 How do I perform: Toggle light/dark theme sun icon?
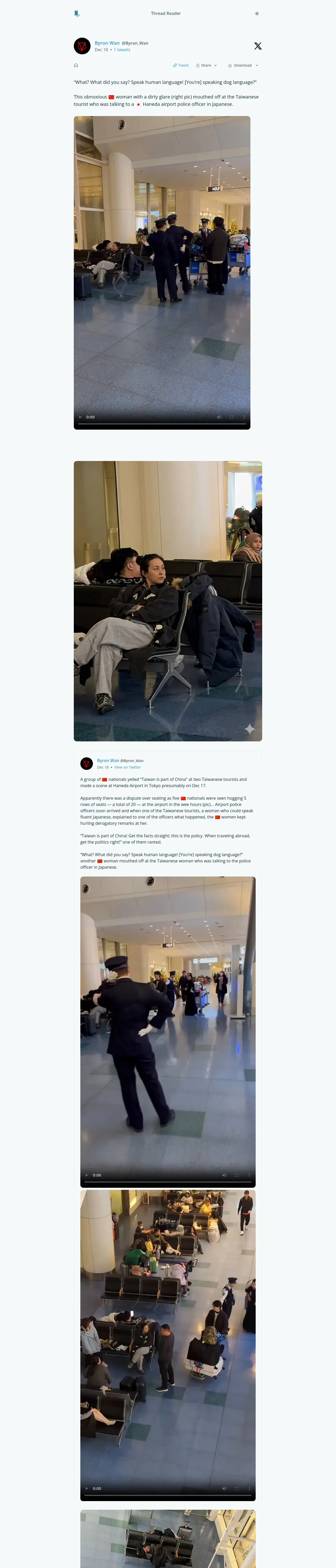(x=257, y=13)
